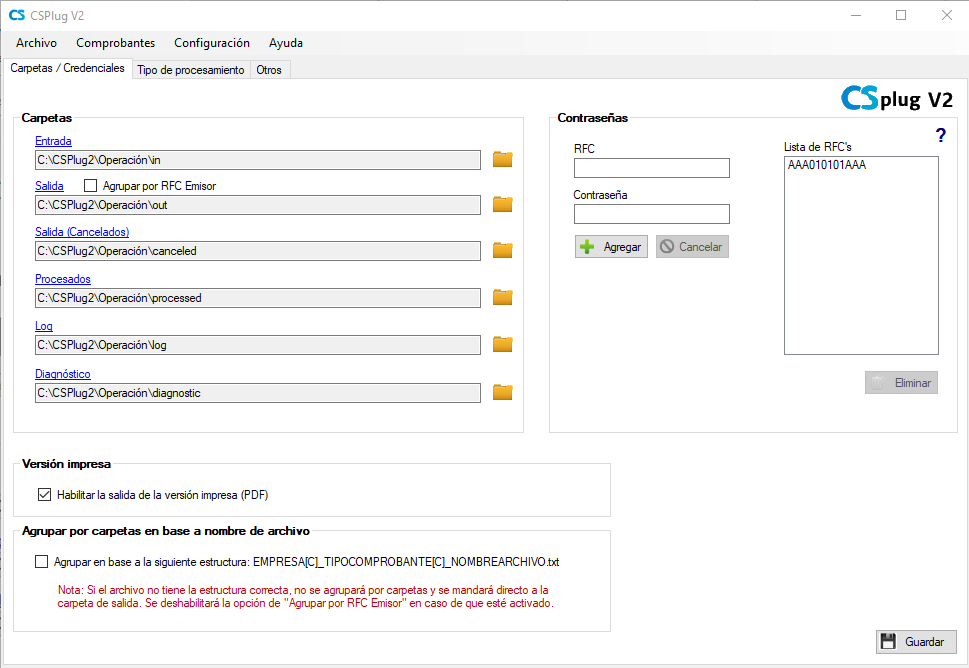Select AAA010101AAA in the RFC list
Image resolution: width=969 pixels, height=668 pixels.
(827, 165)
